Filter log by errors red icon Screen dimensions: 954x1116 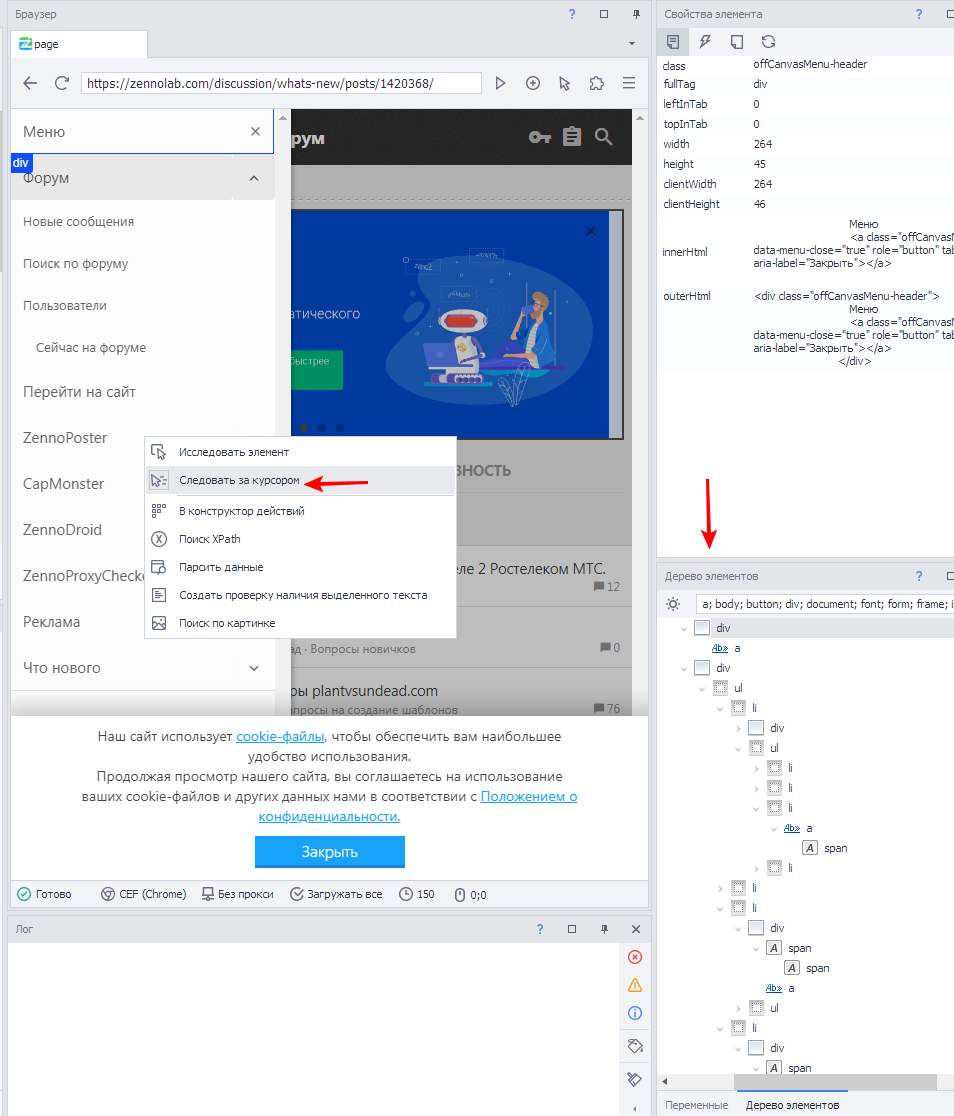tap(635, 957)
